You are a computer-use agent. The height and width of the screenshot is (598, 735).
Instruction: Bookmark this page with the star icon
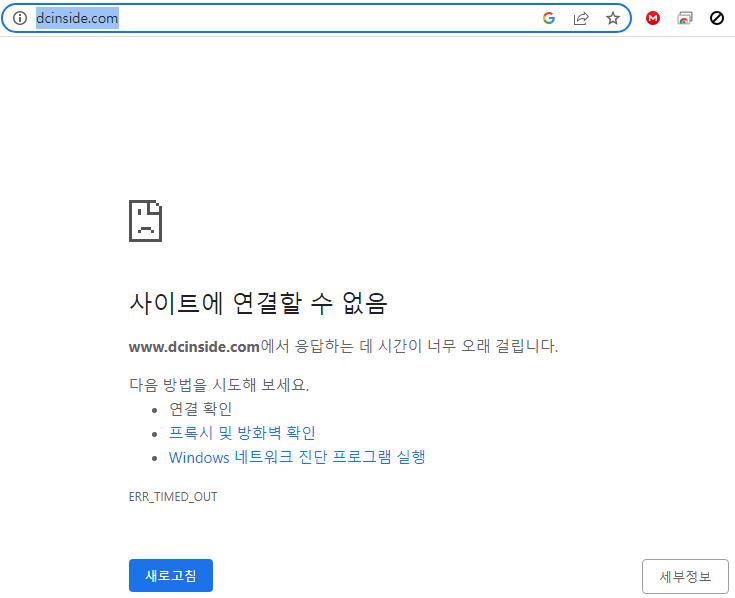(x=613, y=18)
